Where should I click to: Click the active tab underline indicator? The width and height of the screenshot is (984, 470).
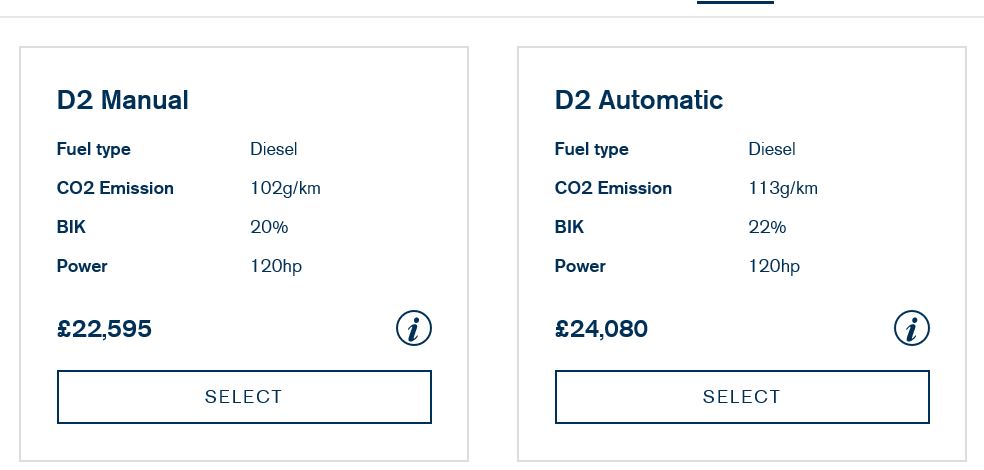(x=735, y=2)
